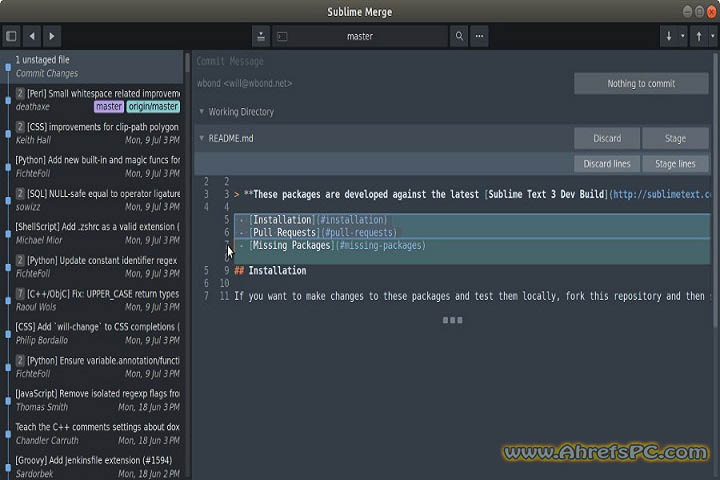Click the added line '[Installation](#installation)'
The width and height of the screenshot is (720, 480).
tap(472, 220)
